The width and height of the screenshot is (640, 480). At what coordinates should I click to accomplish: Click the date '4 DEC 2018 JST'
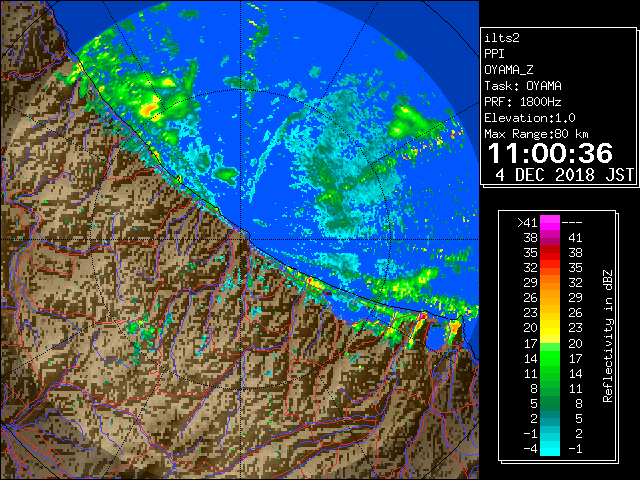(x=564, y=175)
